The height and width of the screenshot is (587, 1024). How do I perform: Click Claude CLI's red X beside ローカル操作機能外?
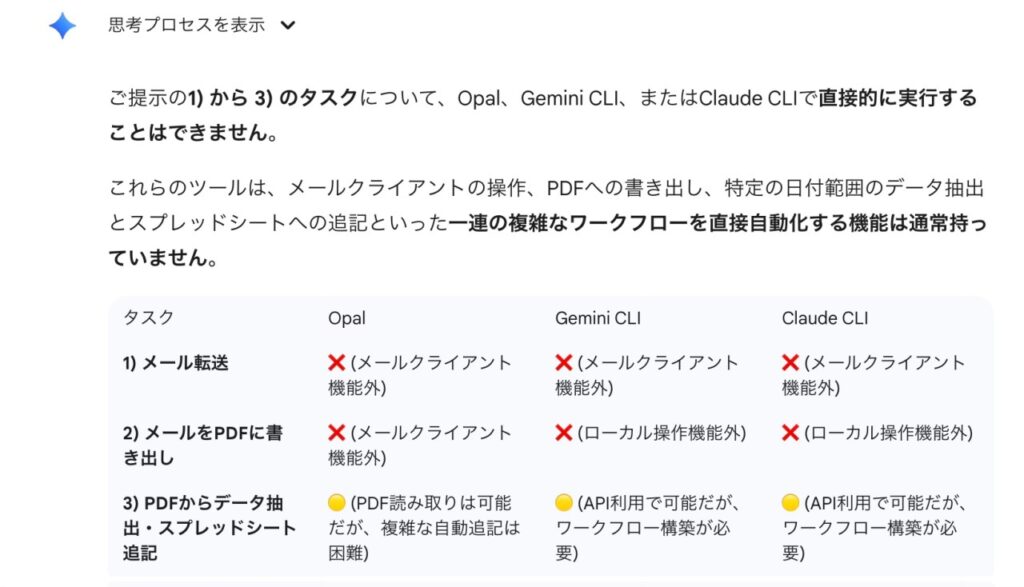(790, 433)
